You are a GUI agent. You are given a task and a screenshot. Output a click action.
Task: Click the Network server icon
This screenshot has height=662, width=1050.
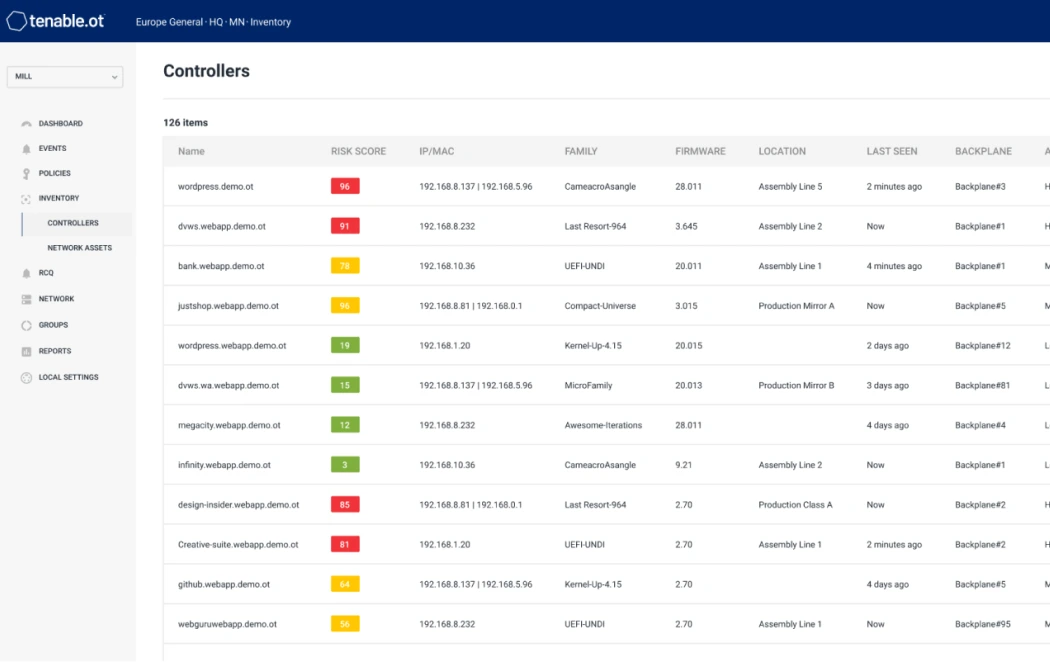(26, 299)
